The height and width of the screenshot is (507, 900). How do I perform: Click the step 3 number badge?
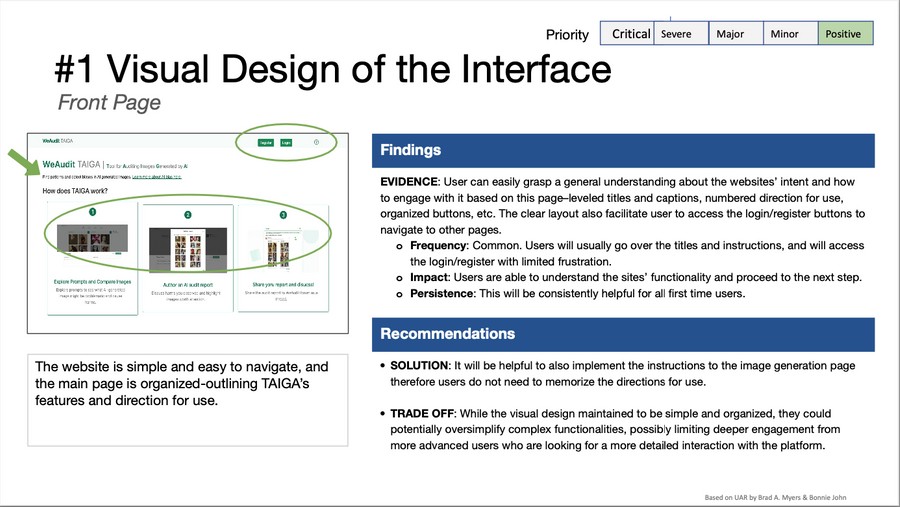[x=283, y=215]
